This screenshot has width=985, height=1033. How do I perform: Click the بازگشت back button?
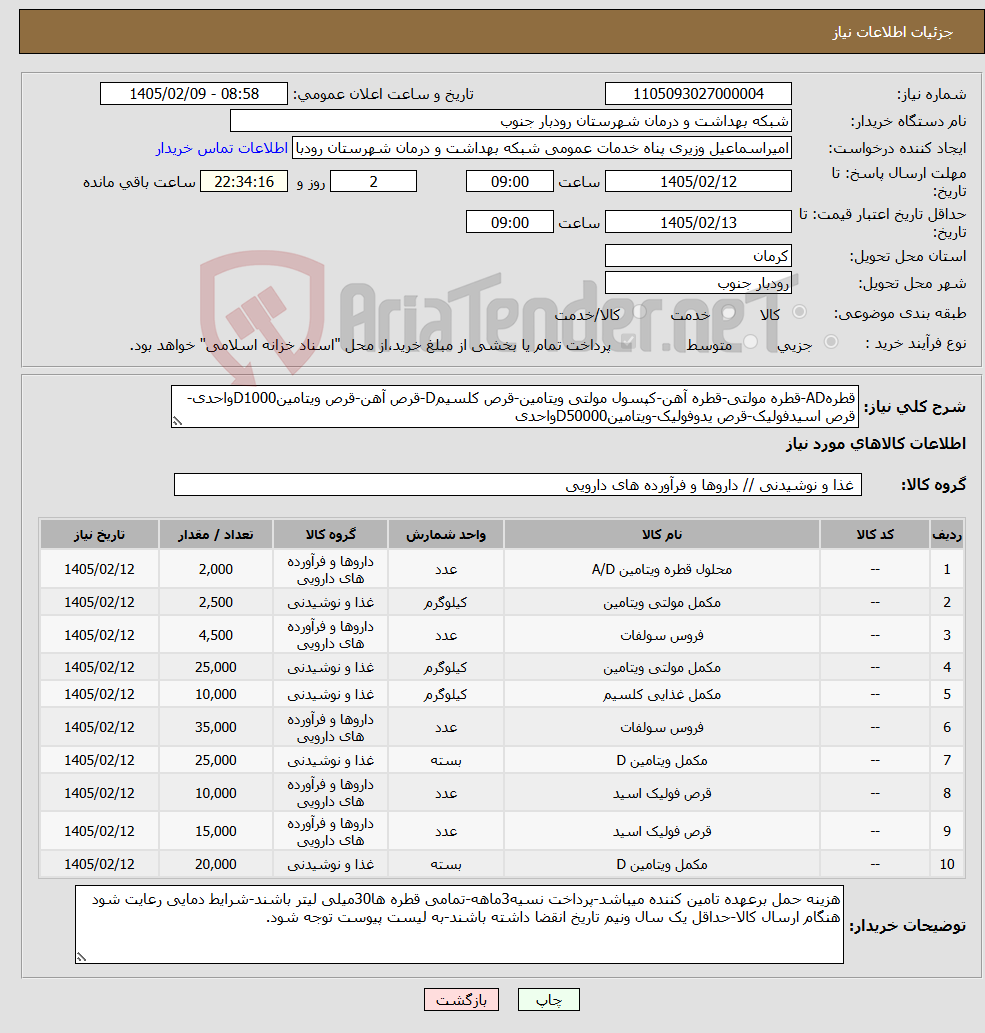coord(461,999)
